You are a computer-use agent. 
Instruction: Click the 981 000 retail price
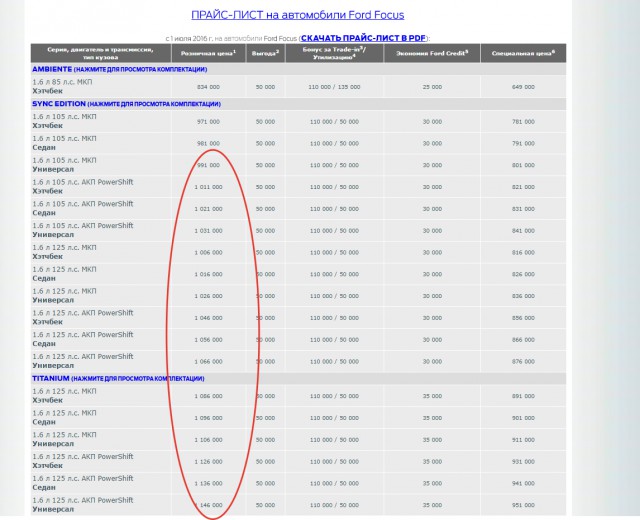[x=208, y=143]
